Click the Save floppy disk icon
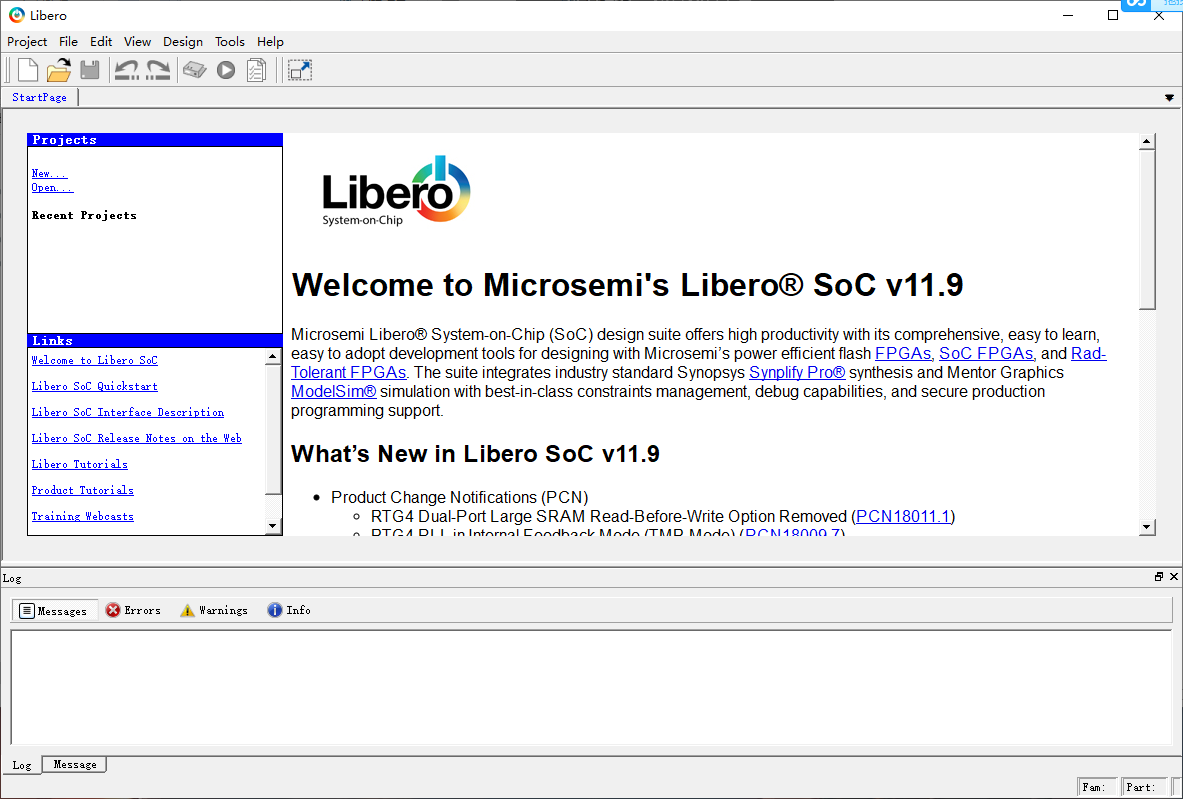 pyautogui.click(x=90, y=70)
